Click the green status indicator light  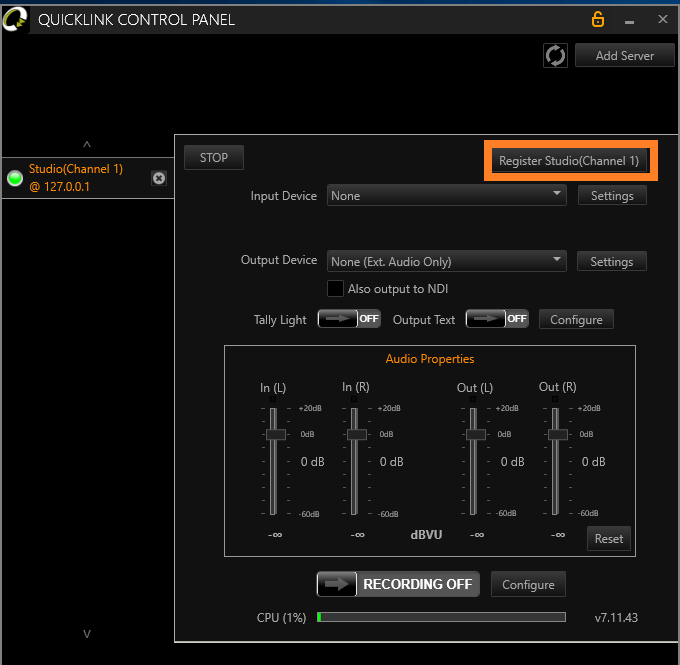(x=15, y=178)
